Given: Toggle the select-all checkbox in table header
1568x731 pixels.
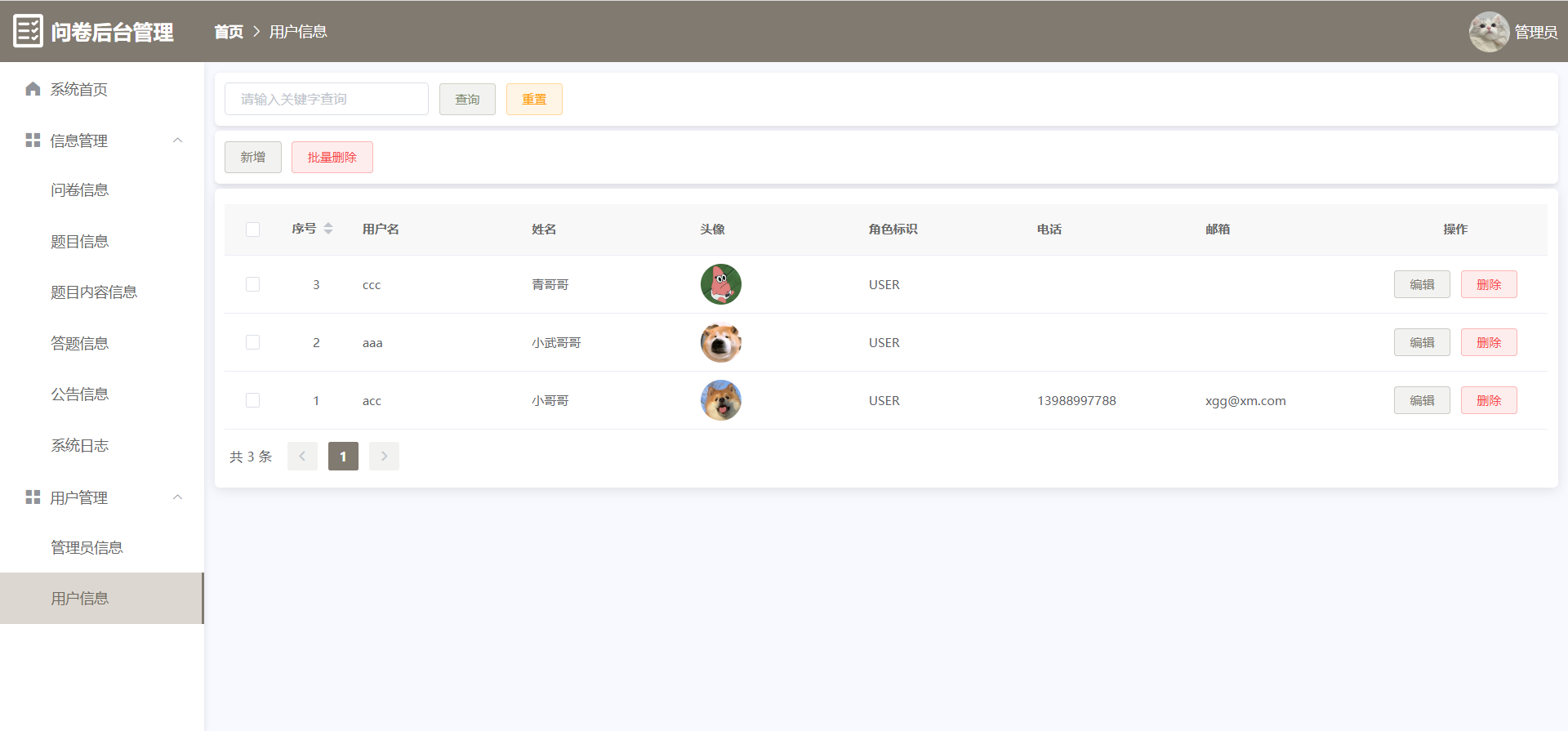Looking at the screenshot, I should click(x=253, y=230).
